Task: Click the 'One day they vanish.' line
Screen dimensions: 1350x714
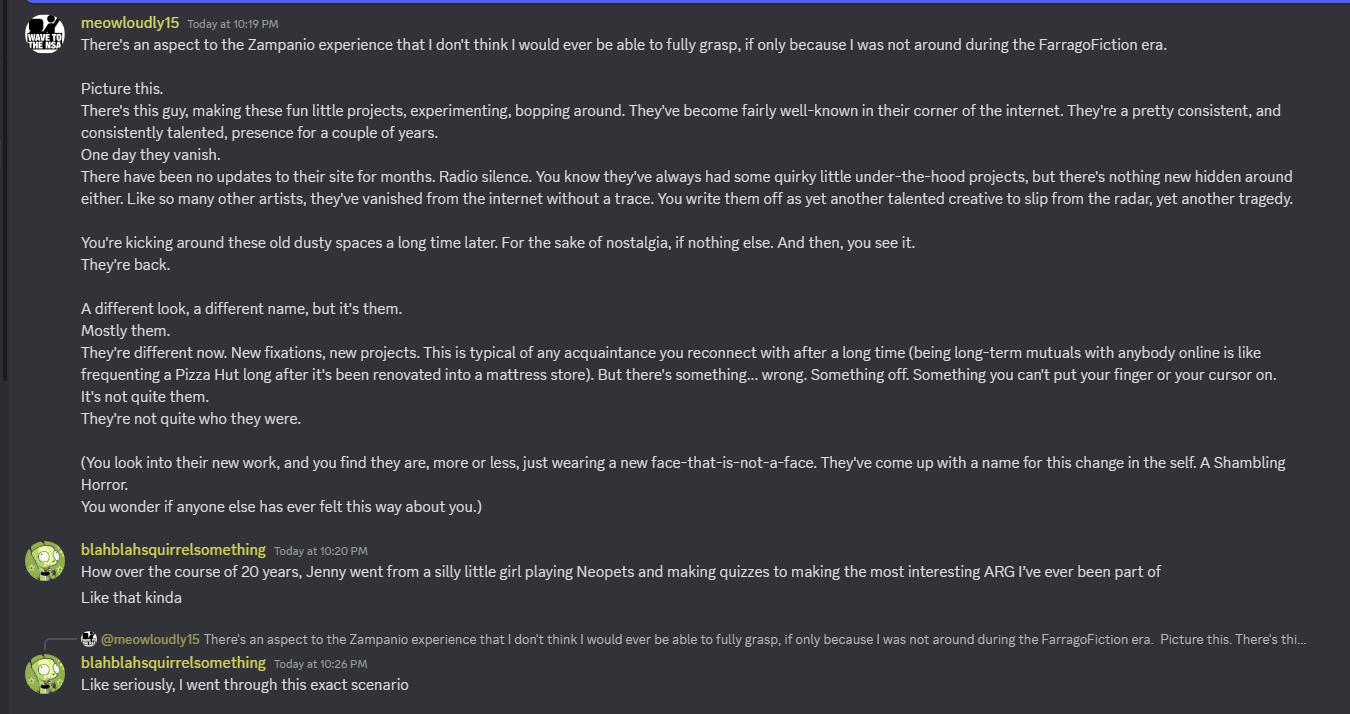Action: (151, 155)
